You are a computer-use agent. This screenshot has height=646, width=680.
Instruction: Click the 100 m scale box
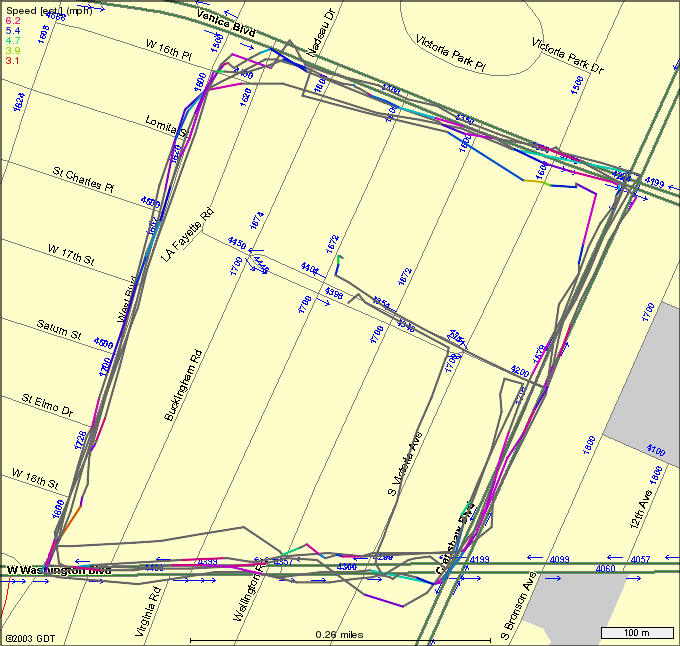[x=637, y=633]
